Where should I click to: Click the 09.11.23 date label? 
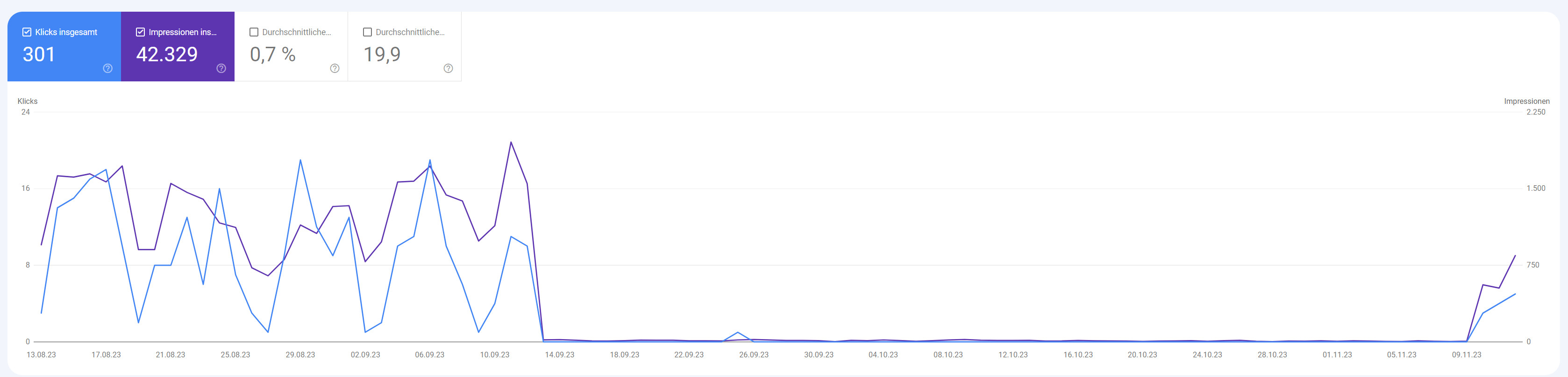(x=1466, y=355)
